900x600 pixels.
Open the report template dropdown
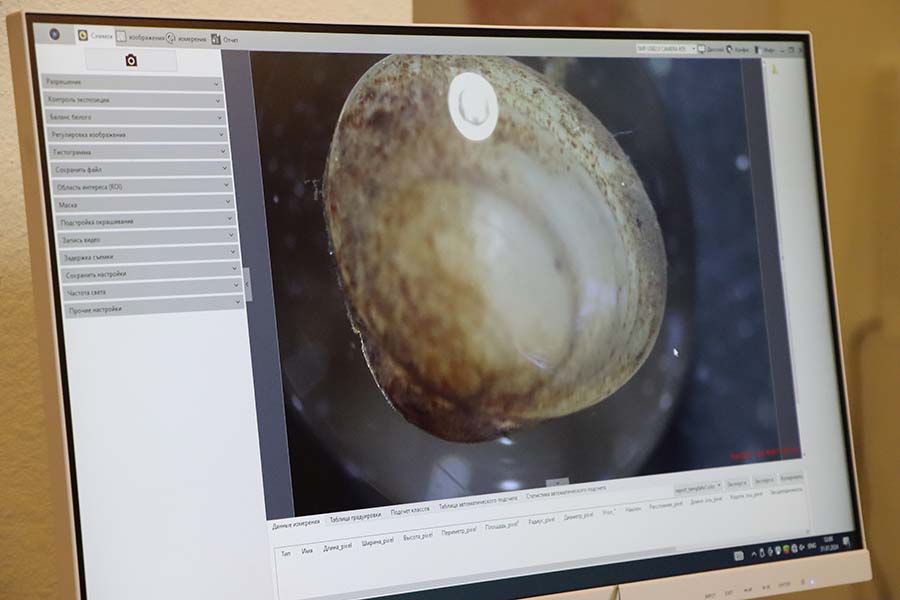pos(698,488)
